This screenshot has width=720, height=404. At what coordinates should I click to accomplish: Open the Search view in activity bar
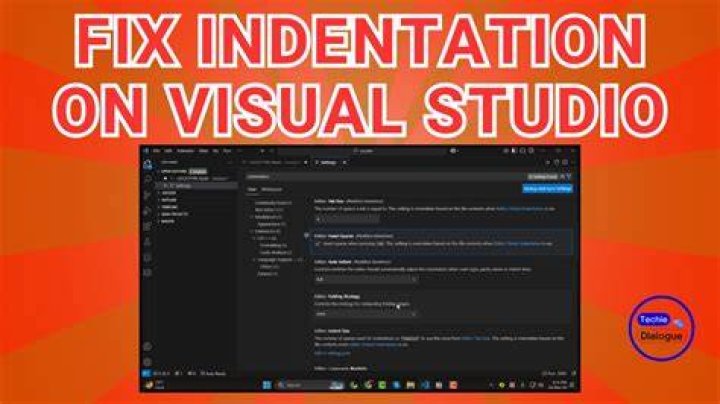point(148,180)
